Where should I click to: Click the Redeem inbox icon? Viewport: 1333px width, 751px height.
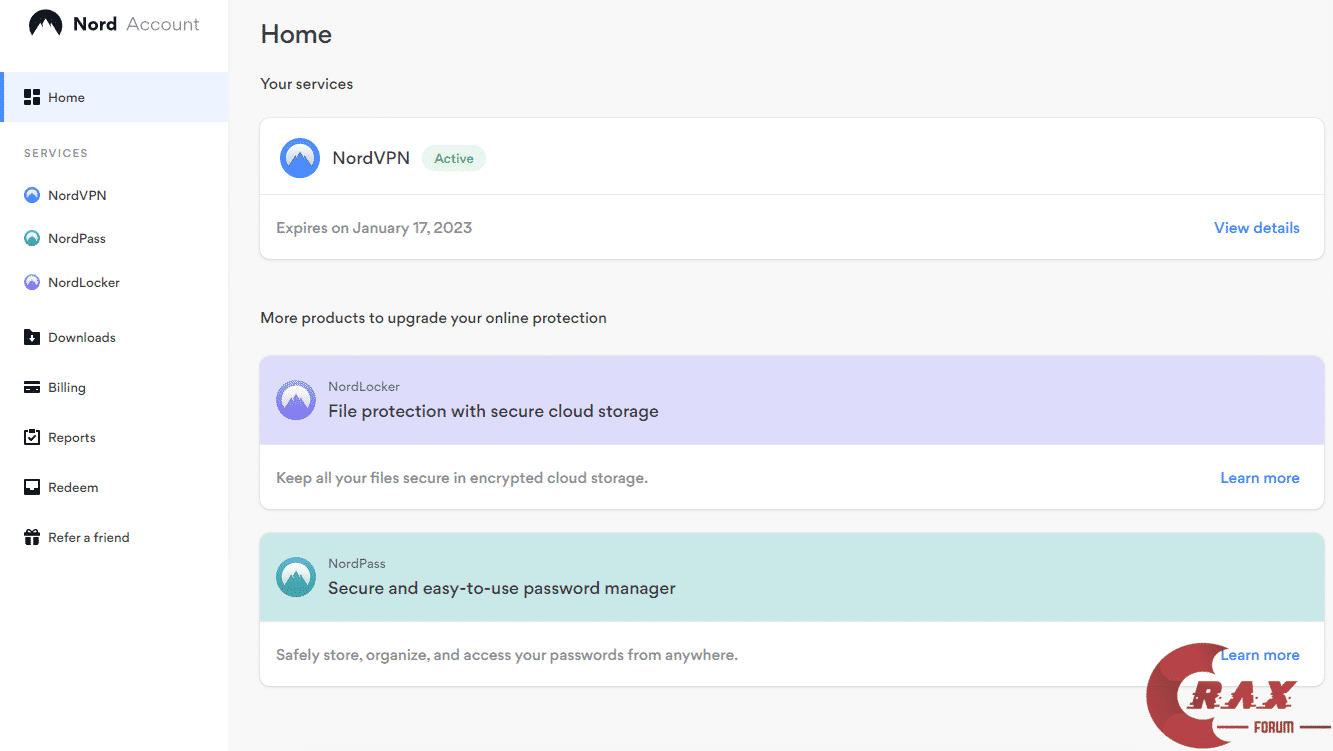click(x=32, y=488)
